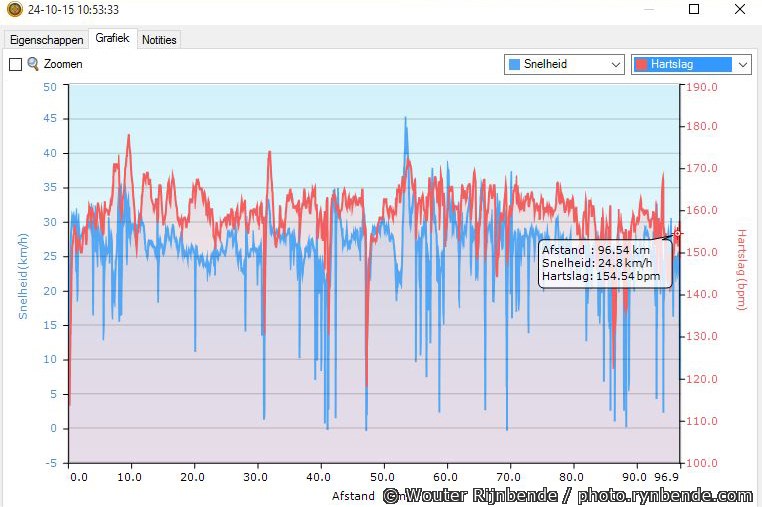Viewport: 762px width, 507px height.
Task: Close the activity window
Action: point(739,10)
